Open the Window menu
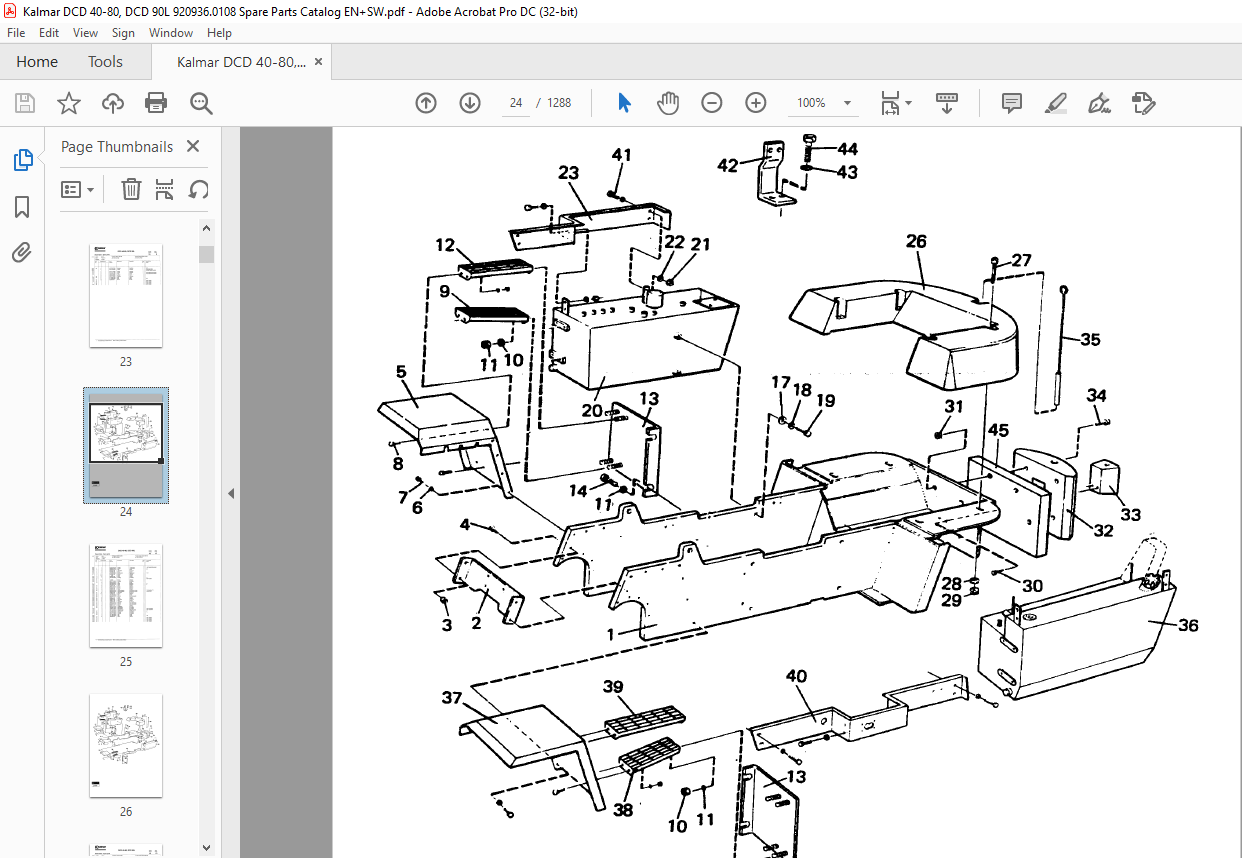The width and height of the screenshot is (1242, 858). [x=171, y=33]
